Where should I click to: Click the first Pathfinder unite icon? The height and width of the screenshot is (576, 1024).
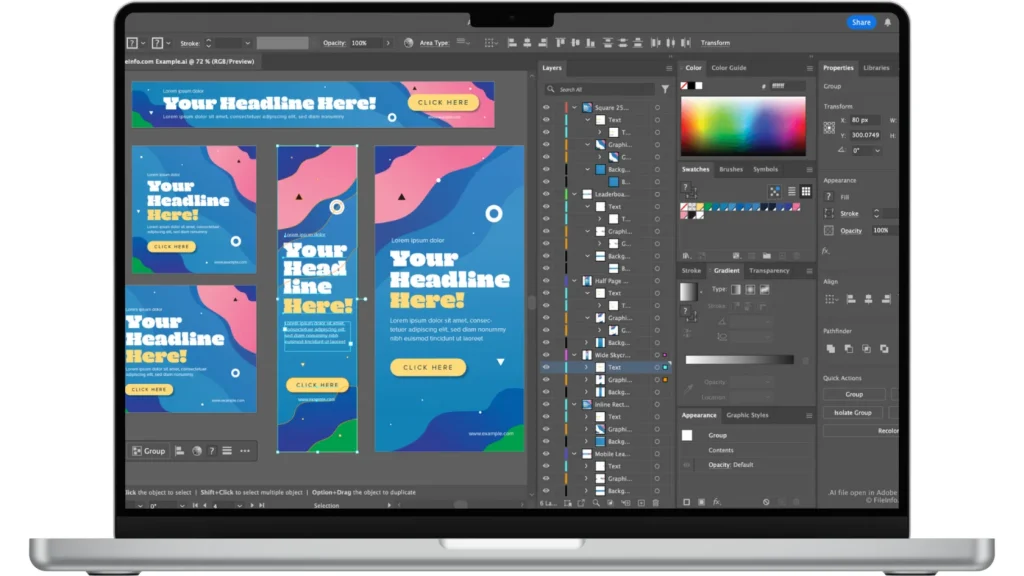click(830, 348)
